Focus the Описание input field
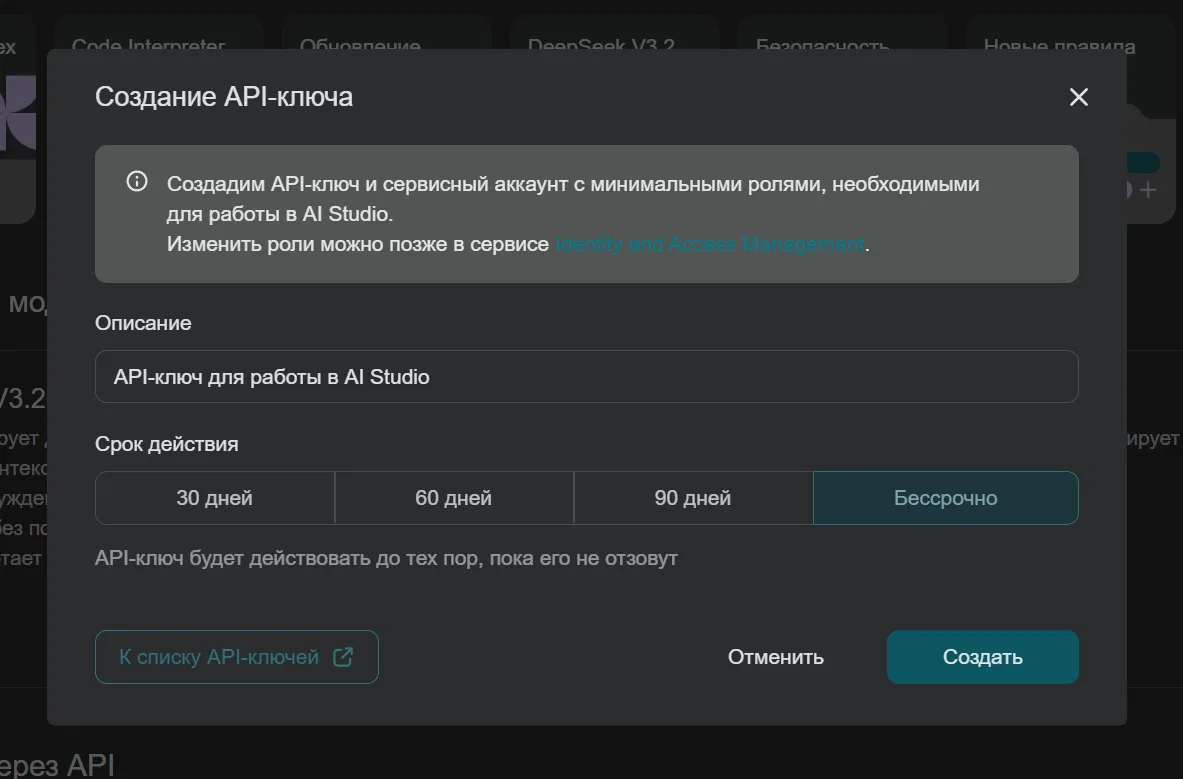 [586, 376]
